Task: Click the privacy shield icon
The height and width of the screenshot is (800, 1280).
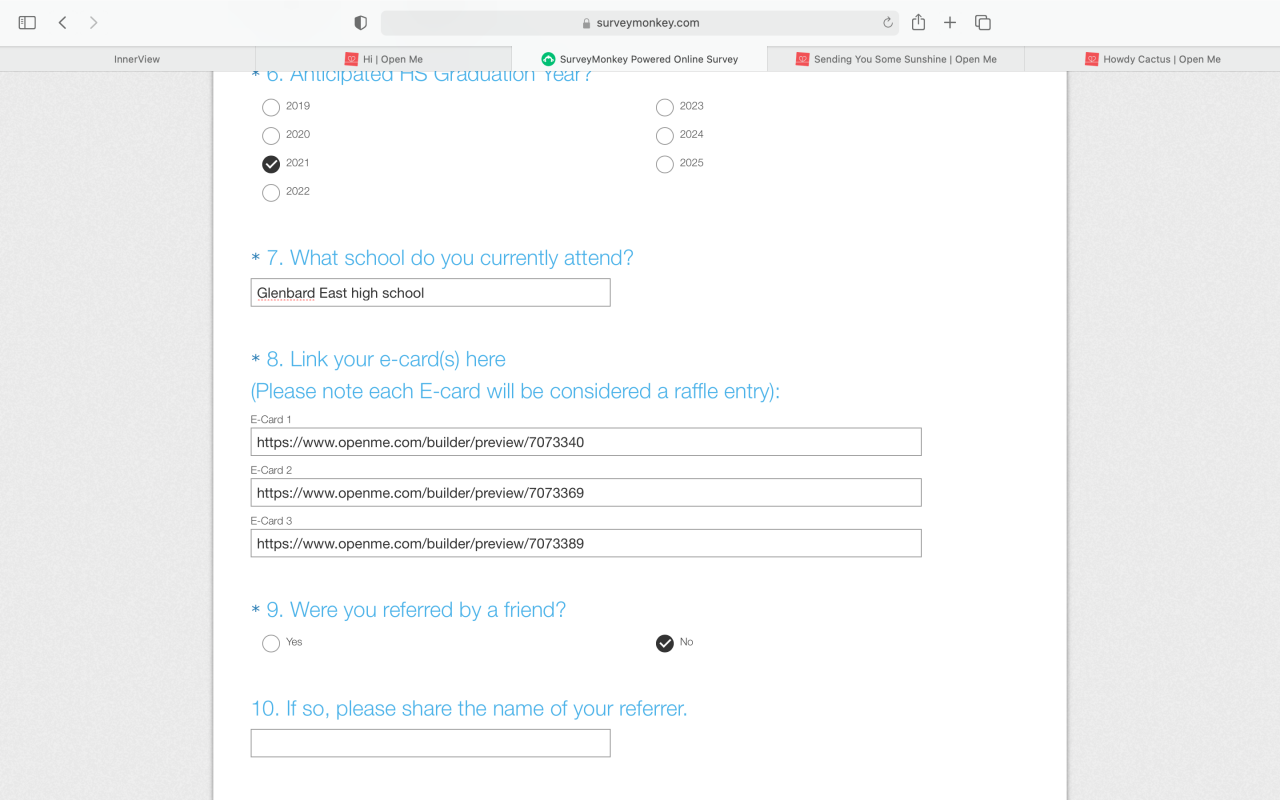Action: click(361, 23)
